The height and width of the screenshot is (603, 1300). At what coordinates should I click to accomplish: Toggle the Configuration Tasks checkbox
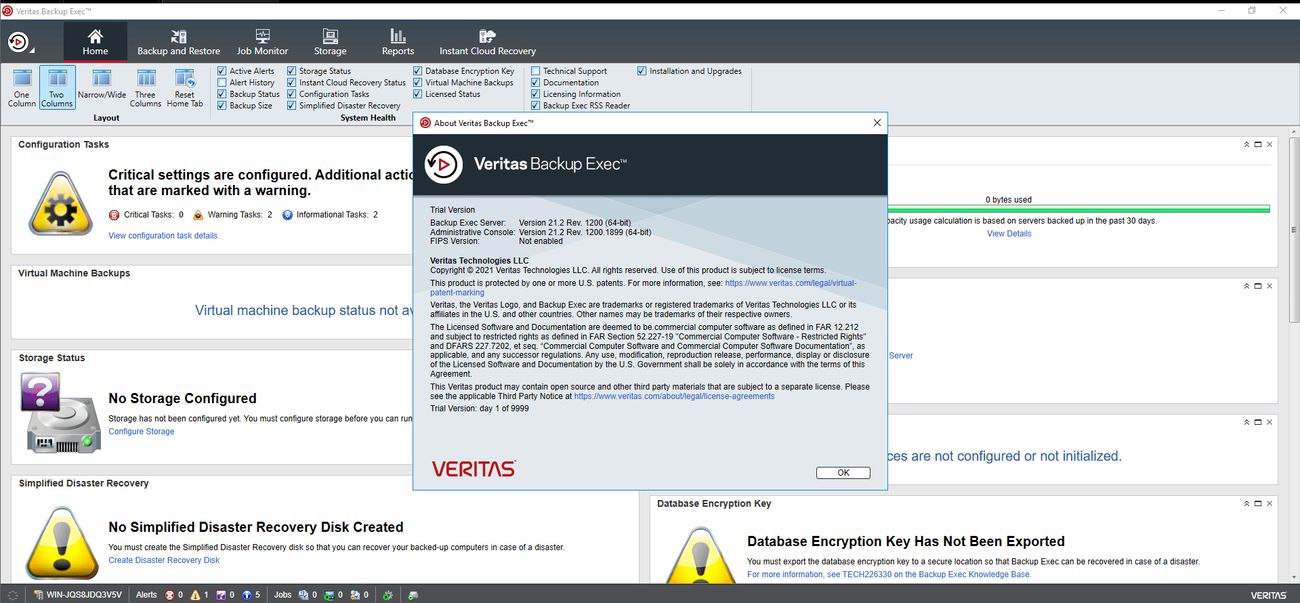click(292, 94)
